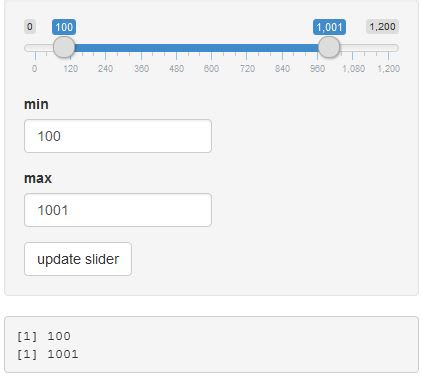Screen dimensions: 423x377
Task: Click the 840 tick label on slider
Action: (x=282, y=69)
